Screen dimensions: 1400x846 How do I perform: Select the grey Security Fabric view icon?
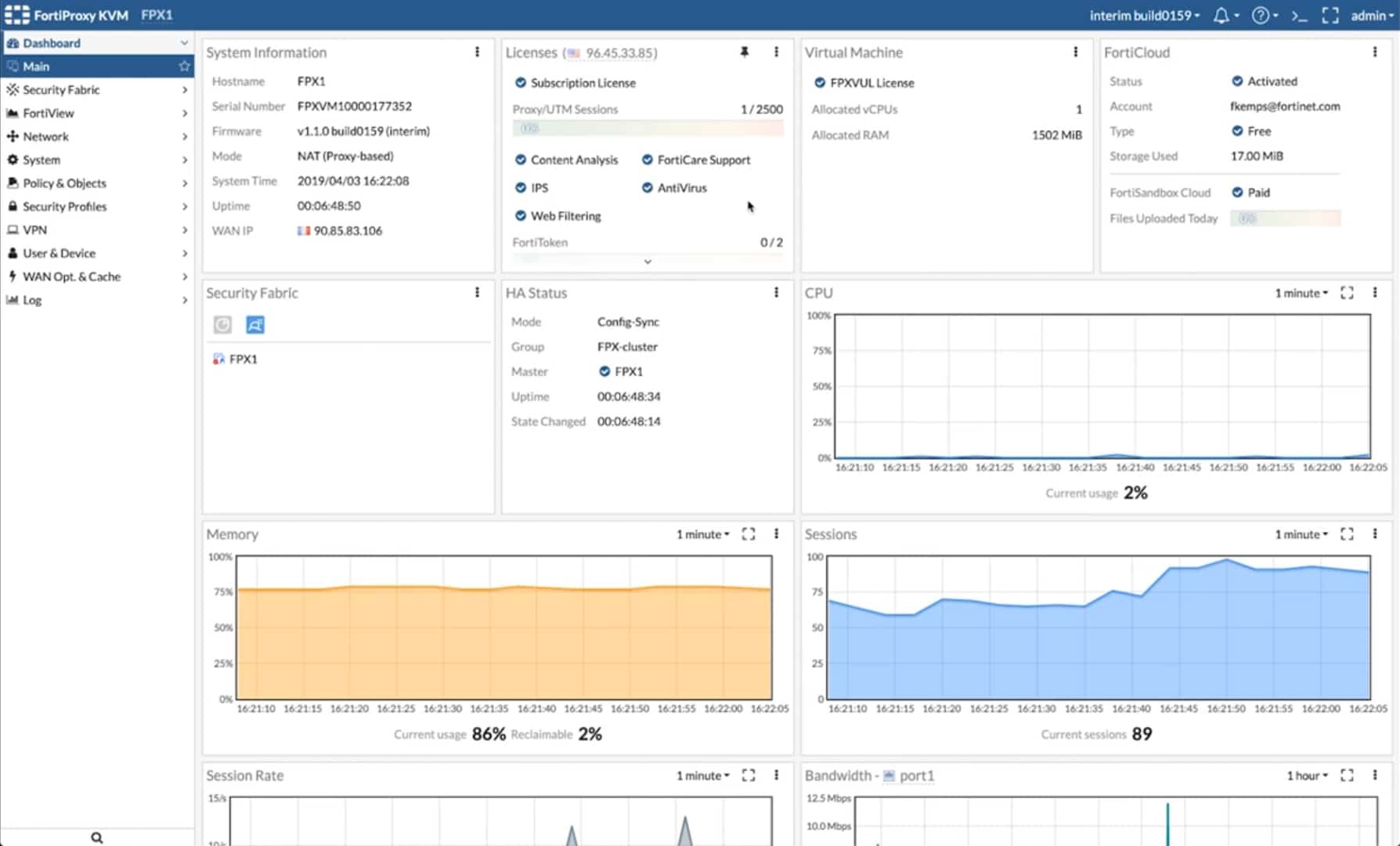[x=222, y=324]
